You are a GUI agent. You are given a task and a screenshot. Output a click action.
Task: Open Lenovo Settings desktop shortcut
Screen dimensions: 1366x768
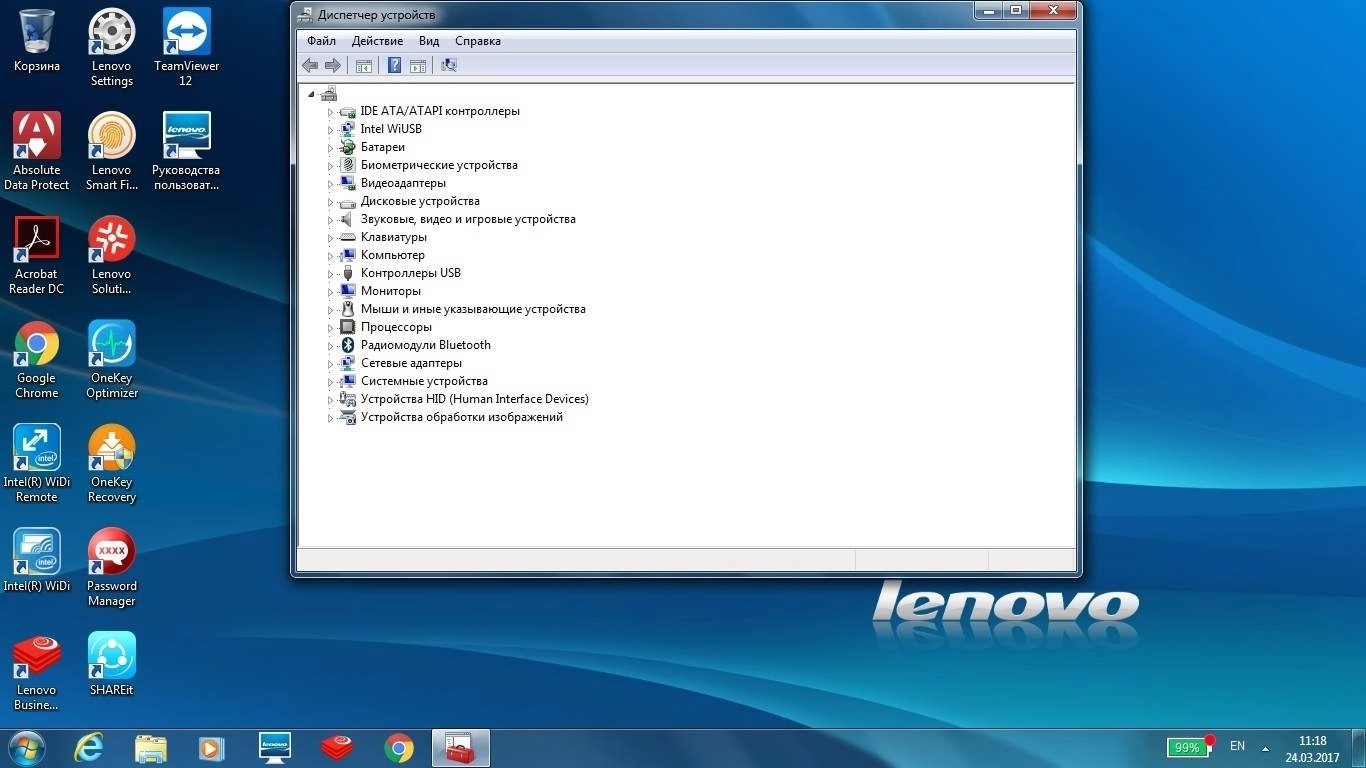pyautogui.click(x=112, y=47)
